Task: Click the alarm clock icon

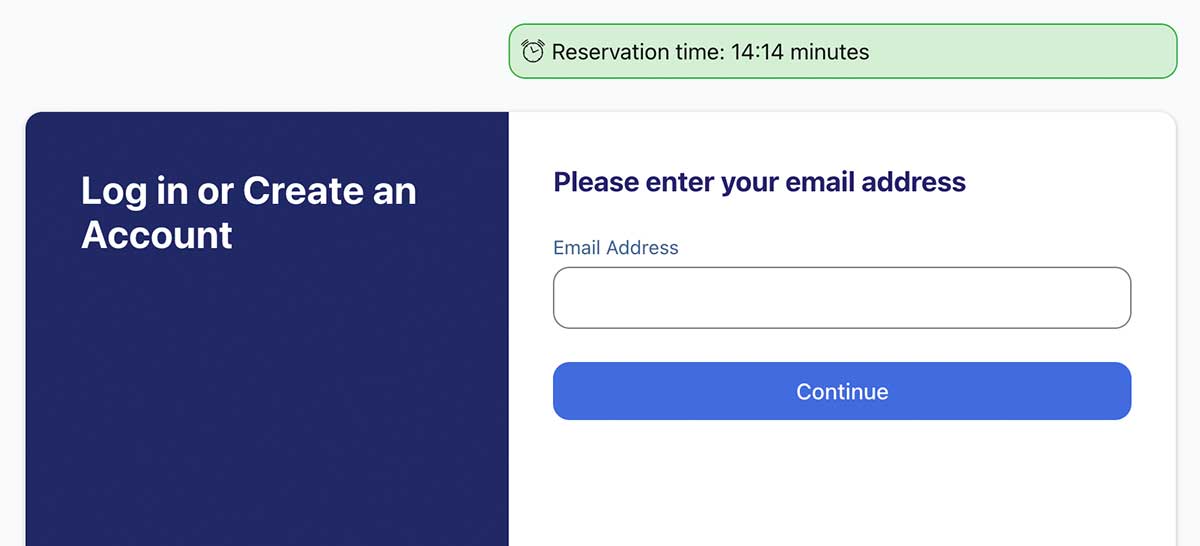Action: coord(533,51)
